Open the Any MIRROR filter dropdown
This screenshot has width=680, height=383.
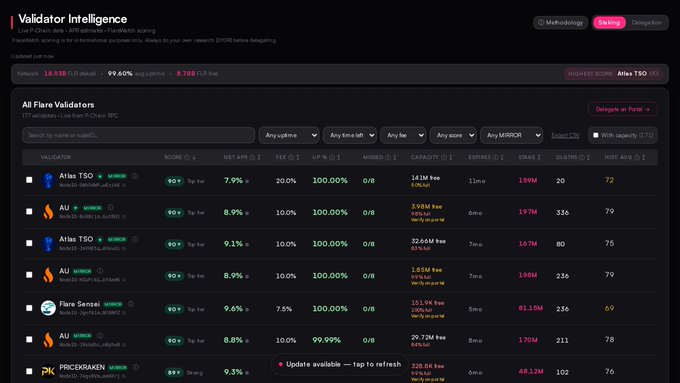pos(511,135)
